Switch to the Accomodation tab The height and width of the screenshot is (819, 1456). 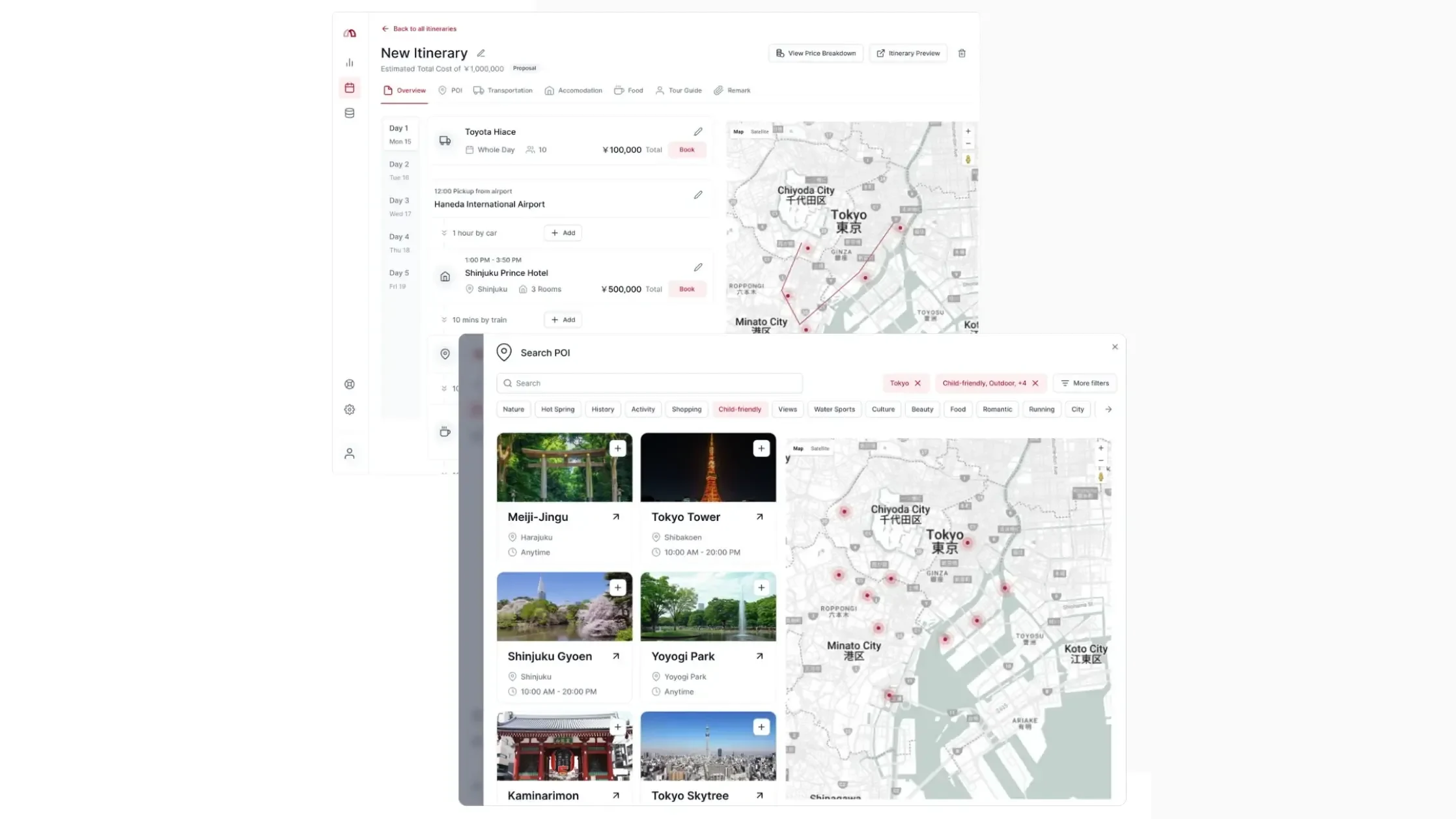coord(573,90)
